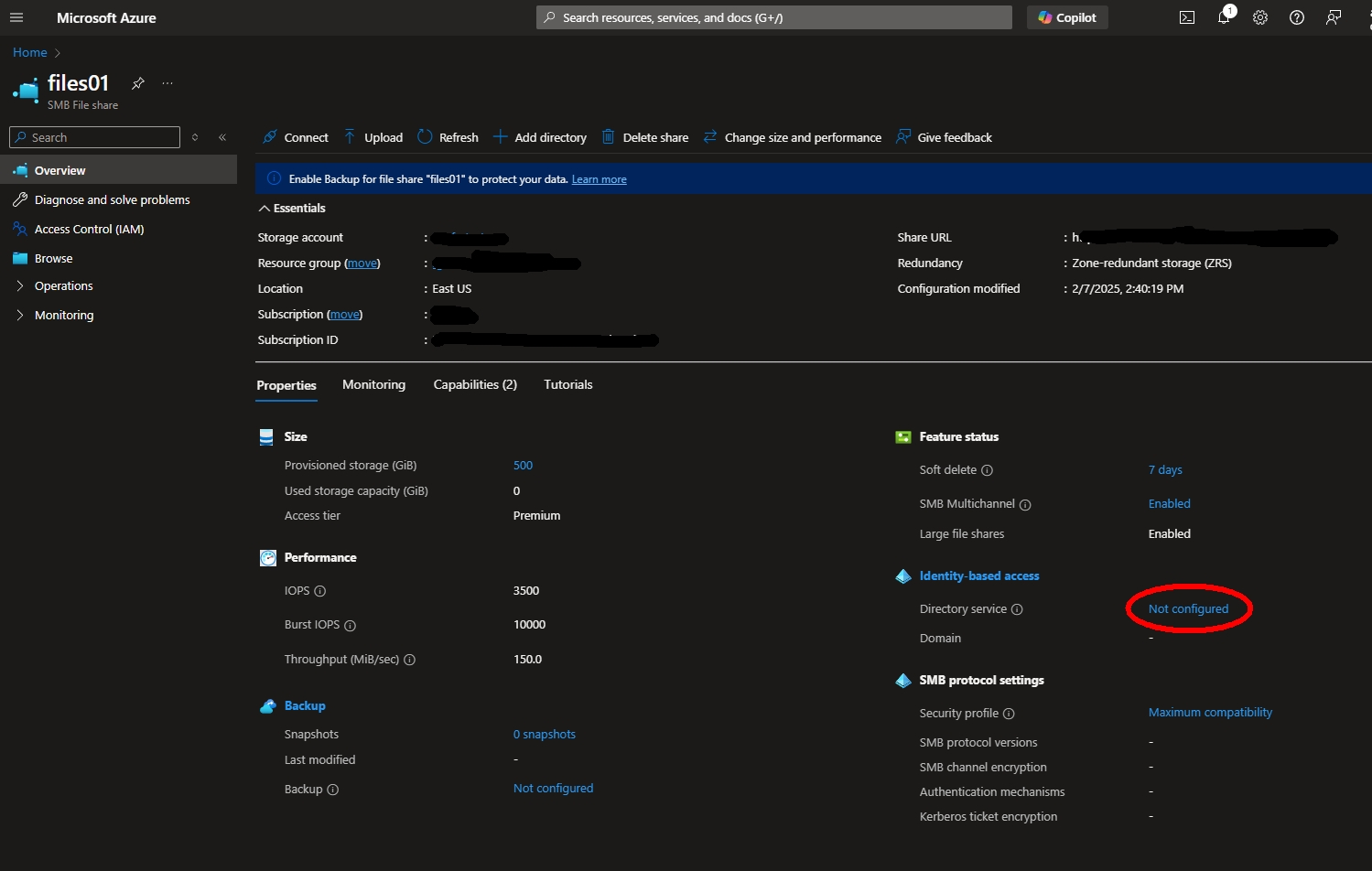Viewport: 1372px width, 871px height.
Task: Click the files01 file share icon
Action: tap(27, 90)
